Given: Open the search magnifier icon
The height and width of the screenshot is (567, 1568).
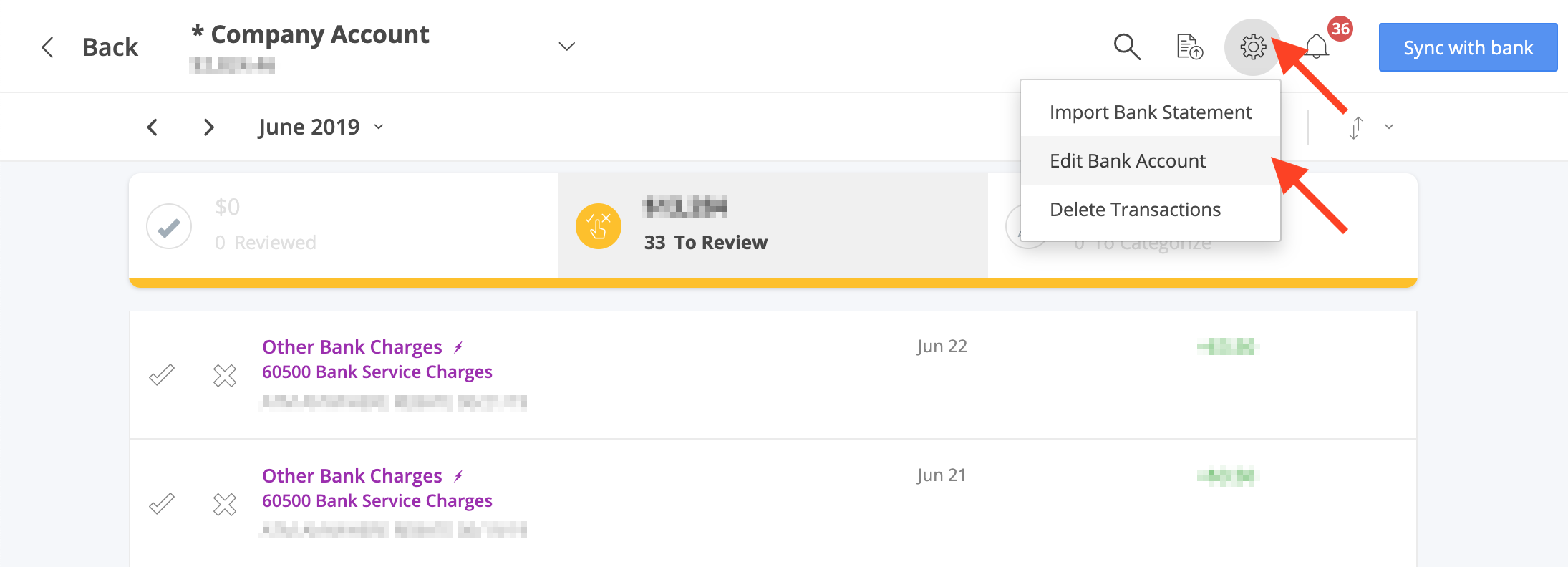Looking at the screenshot, I should click(x=1127, y=47).
